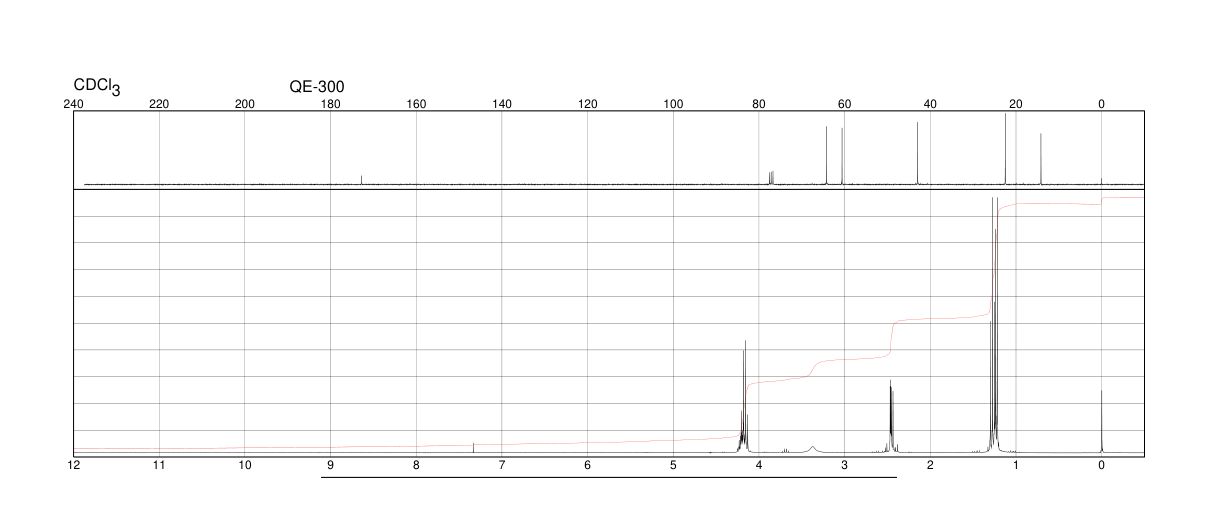1224x528 pixels.
Task: Click the 180 tick label on top axis
Action: [x=330, y=104]
